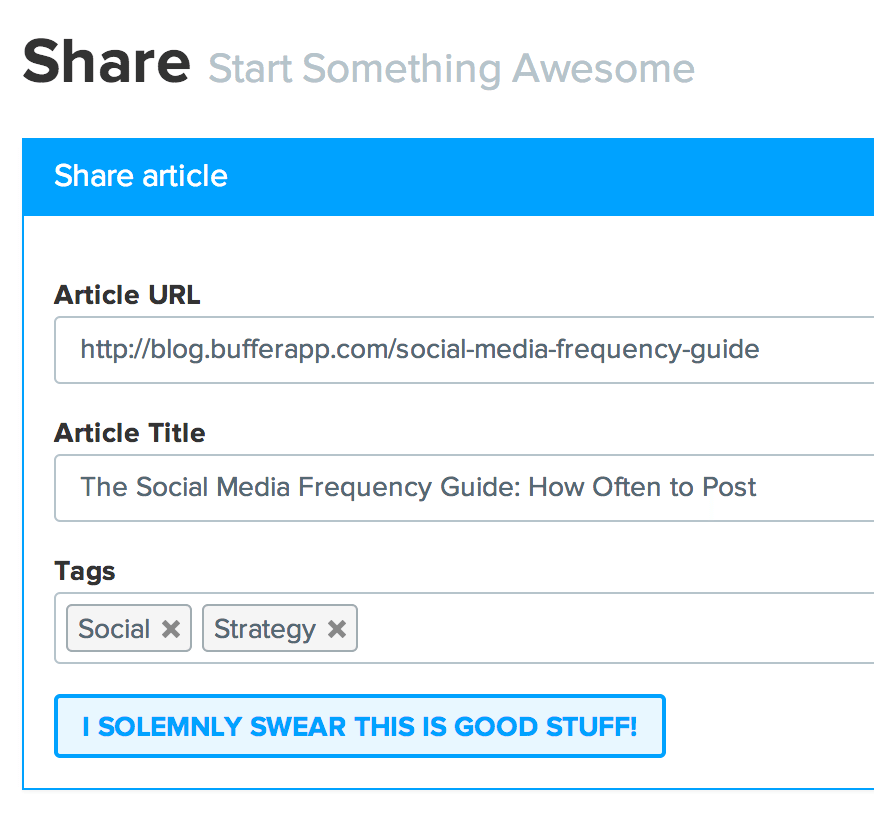
Task: Click the Article URL label
Action: click(x=127, y=295)
